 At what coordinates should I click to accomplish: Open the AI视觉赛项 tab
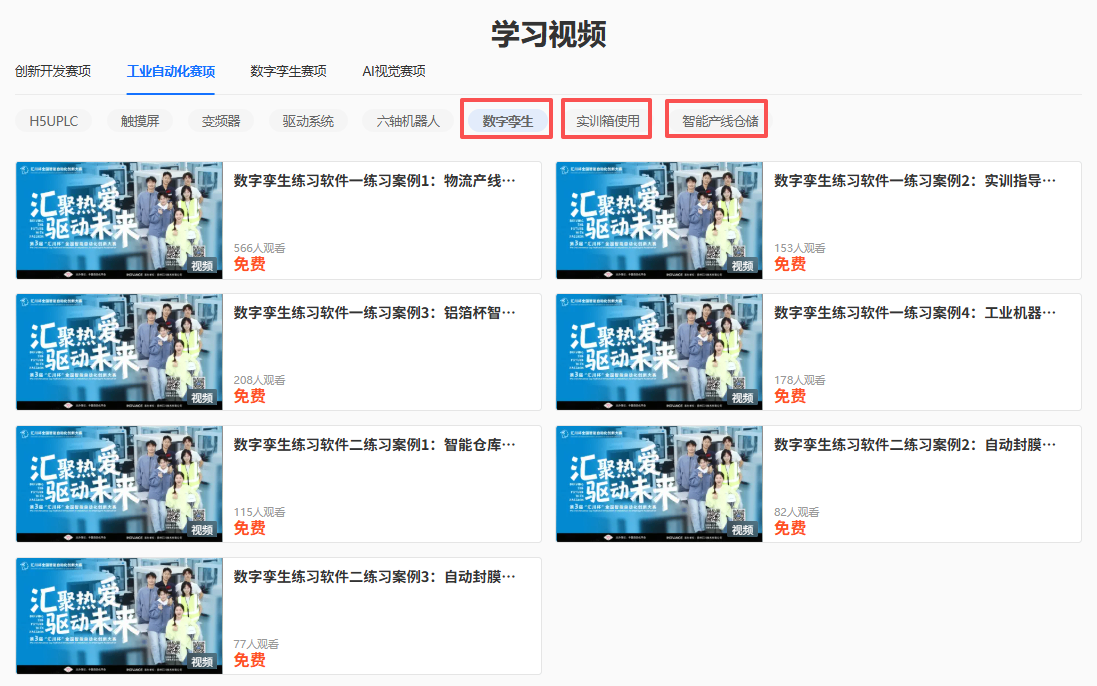tap(394, 71)
